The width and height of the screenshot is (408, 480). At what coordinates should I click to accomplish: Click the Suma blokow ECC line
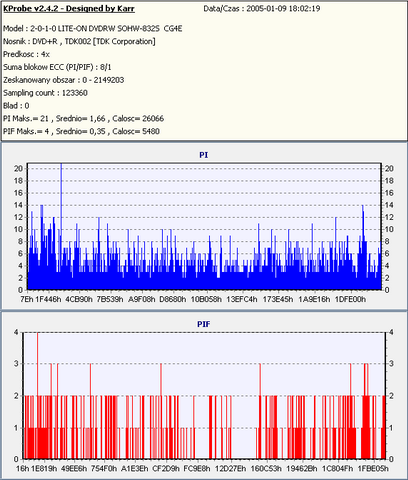(57, 67)
